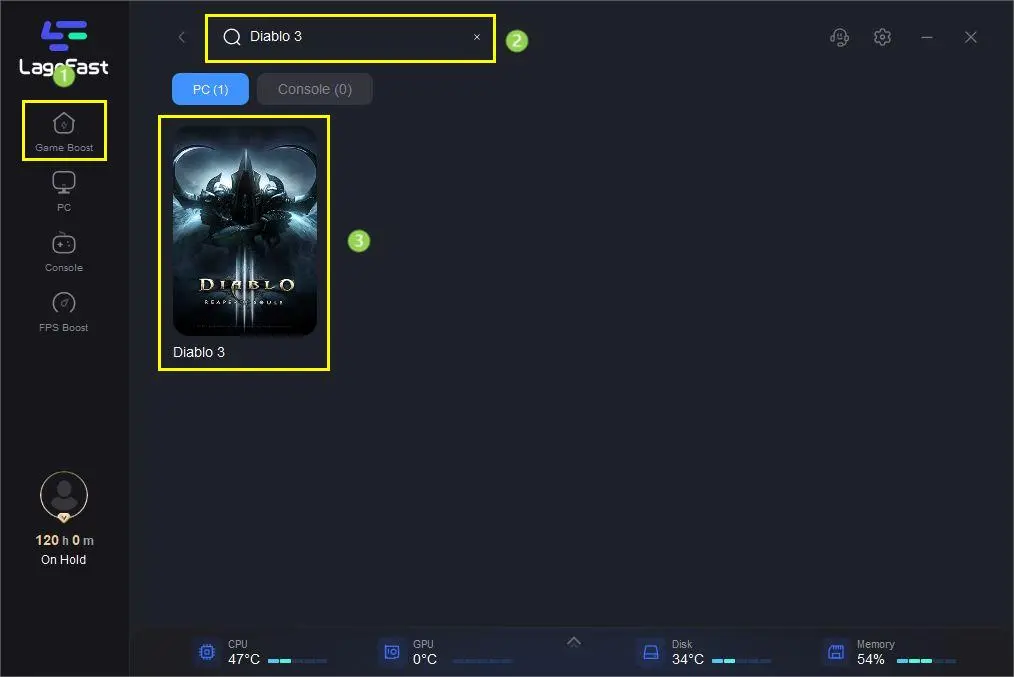
Task: Focus the search field containing Diablo 3
Action: coord(351,38)
